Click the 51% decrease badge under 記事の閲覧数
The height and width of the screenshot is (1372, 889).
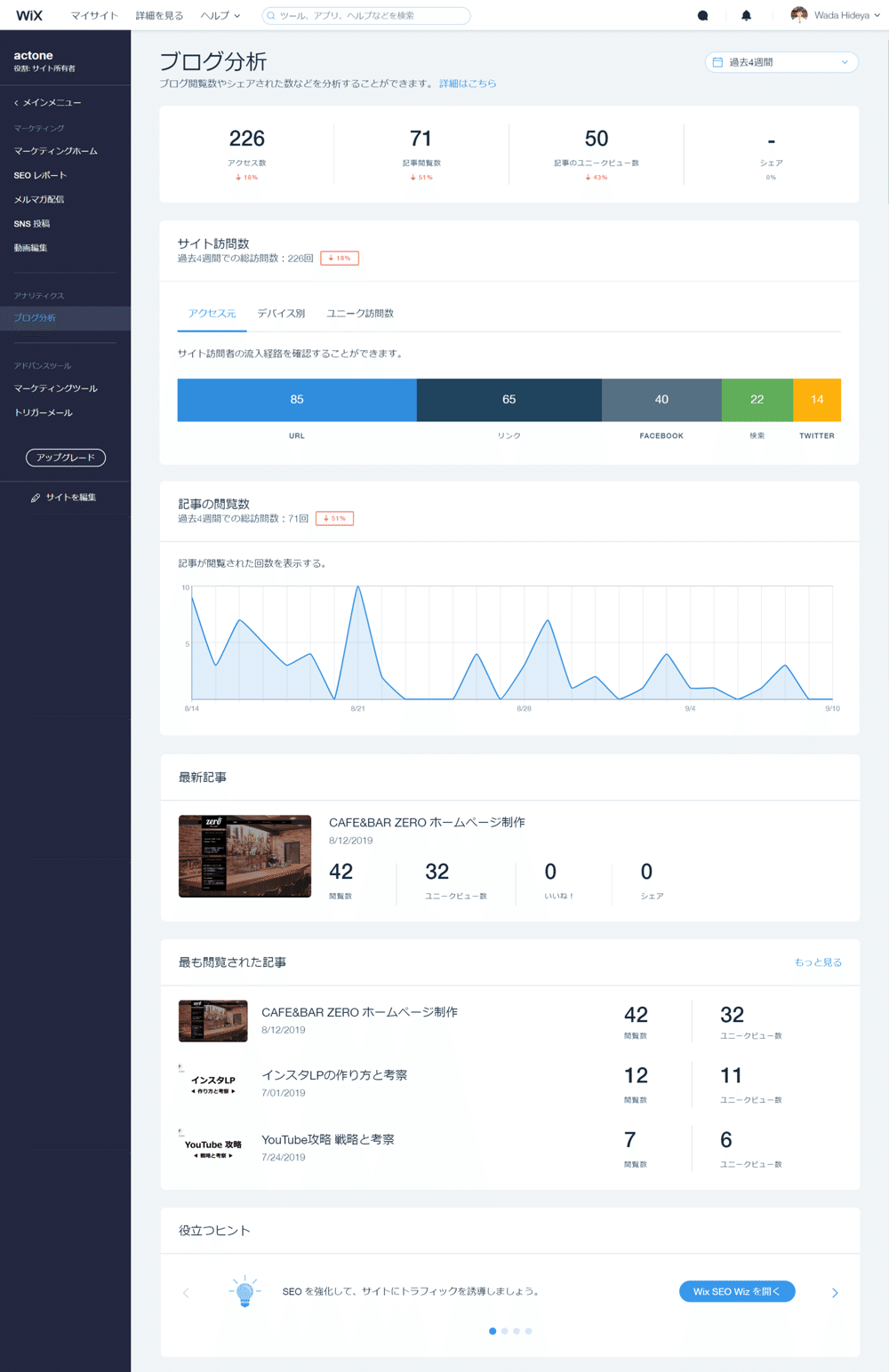click(x=335, y=519)
